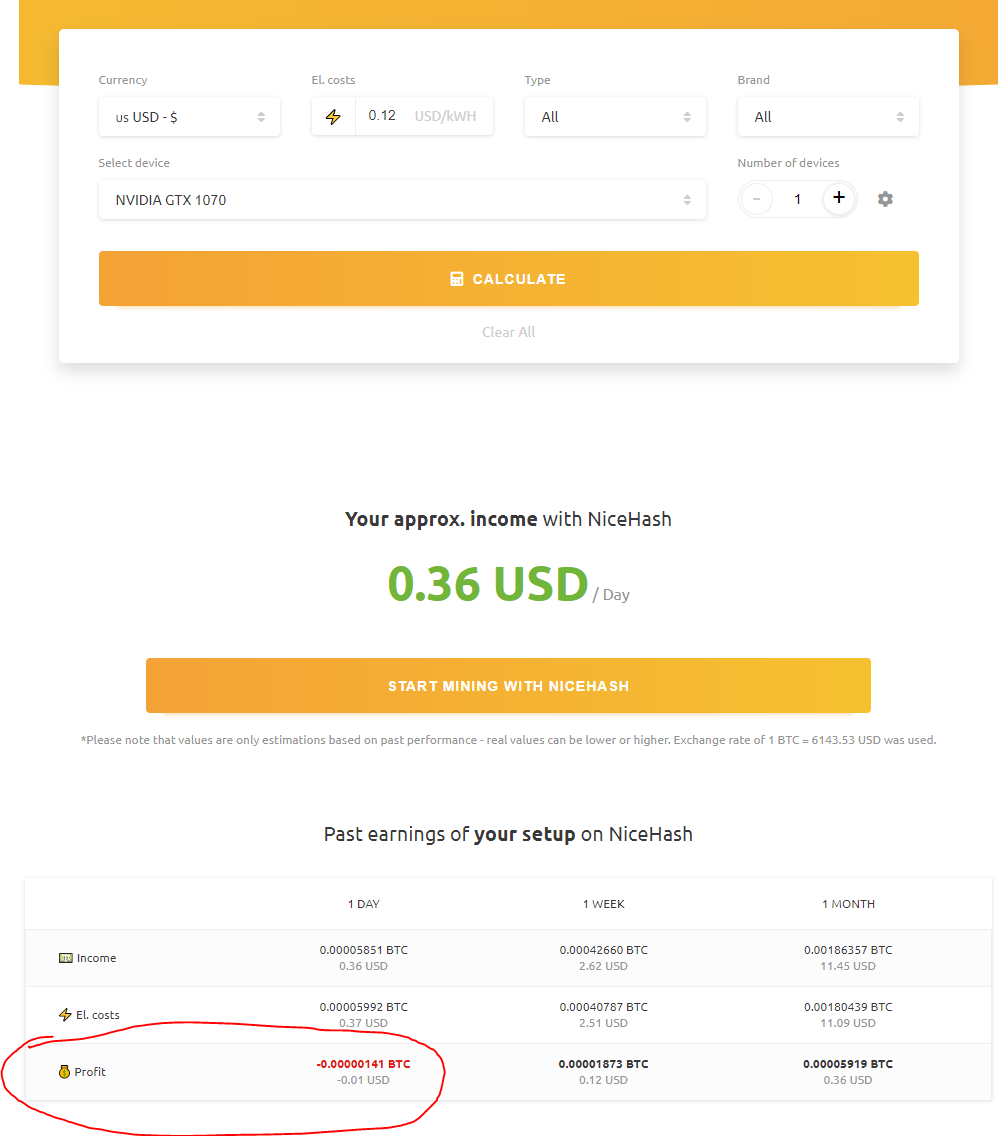This screenshot has width=998, height=1136.
Task: Open the Select device dropdown NVIDIA GTX 1070
Action: (402, 200)
